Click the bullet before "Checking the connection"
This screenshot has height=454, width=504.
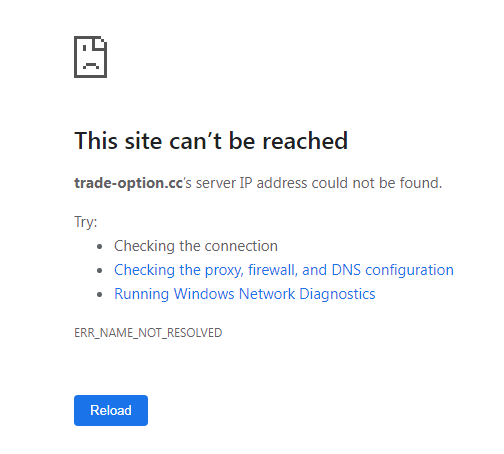coord(99,247)
